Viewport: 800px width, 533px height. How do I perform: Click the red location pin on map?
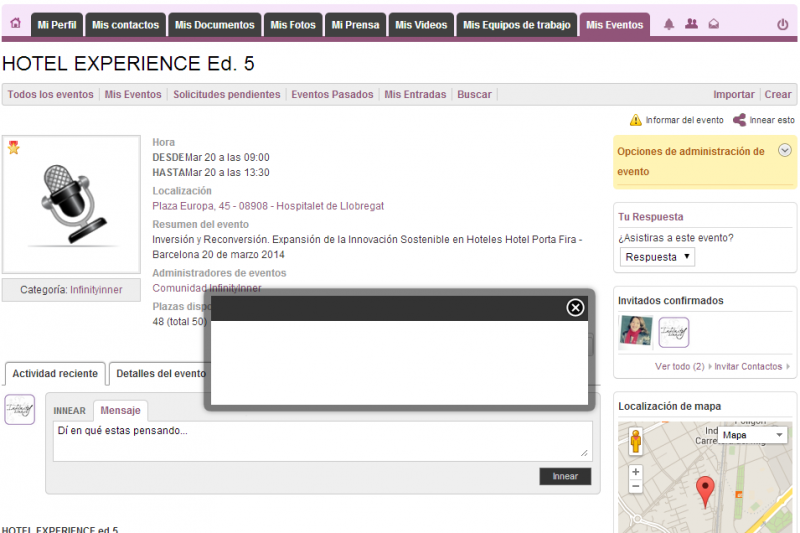click(x=705, y=492)
